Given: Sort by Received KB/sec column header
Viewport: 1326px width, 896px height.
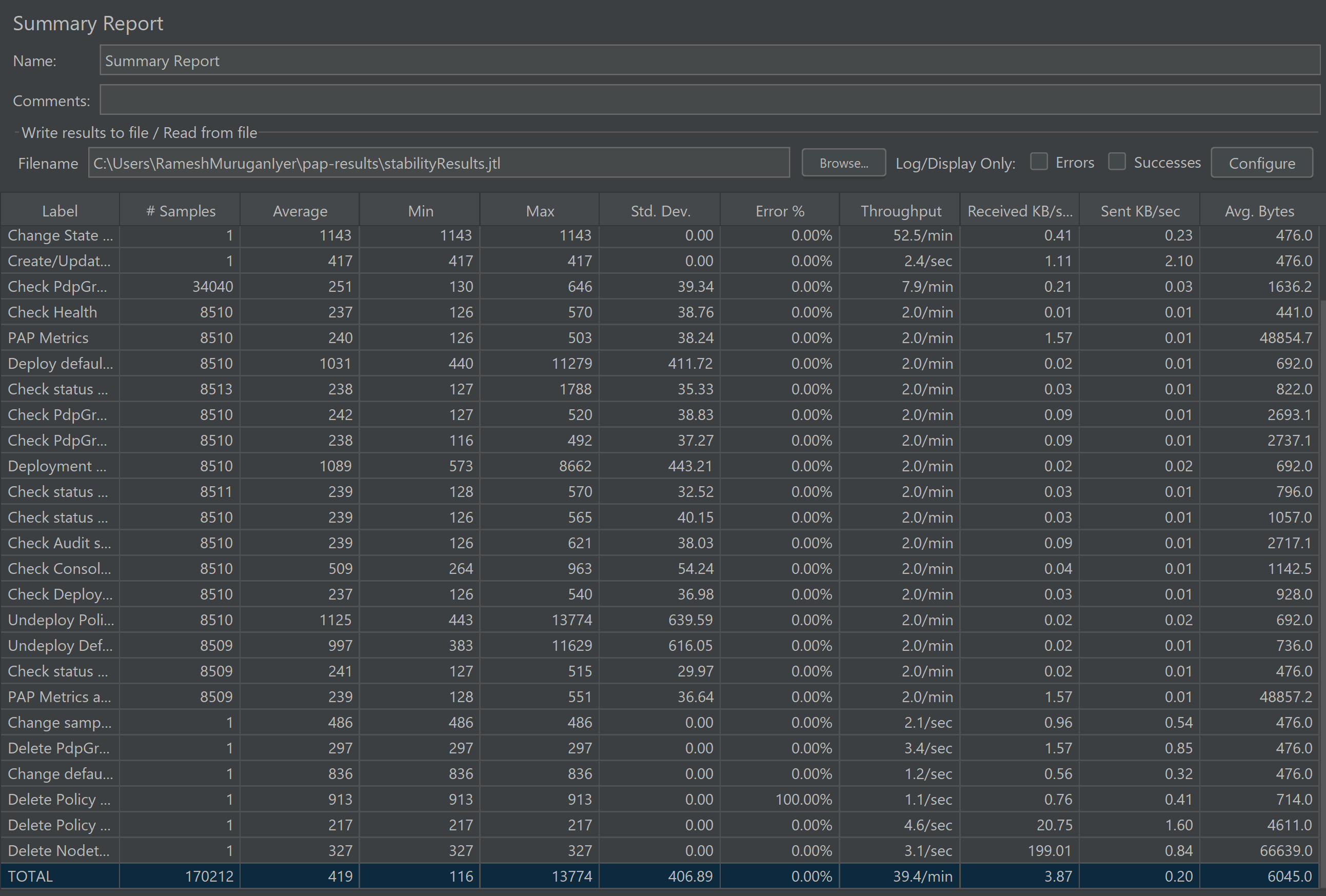Looking at the screenshot, I should (x=1020, y=211).
